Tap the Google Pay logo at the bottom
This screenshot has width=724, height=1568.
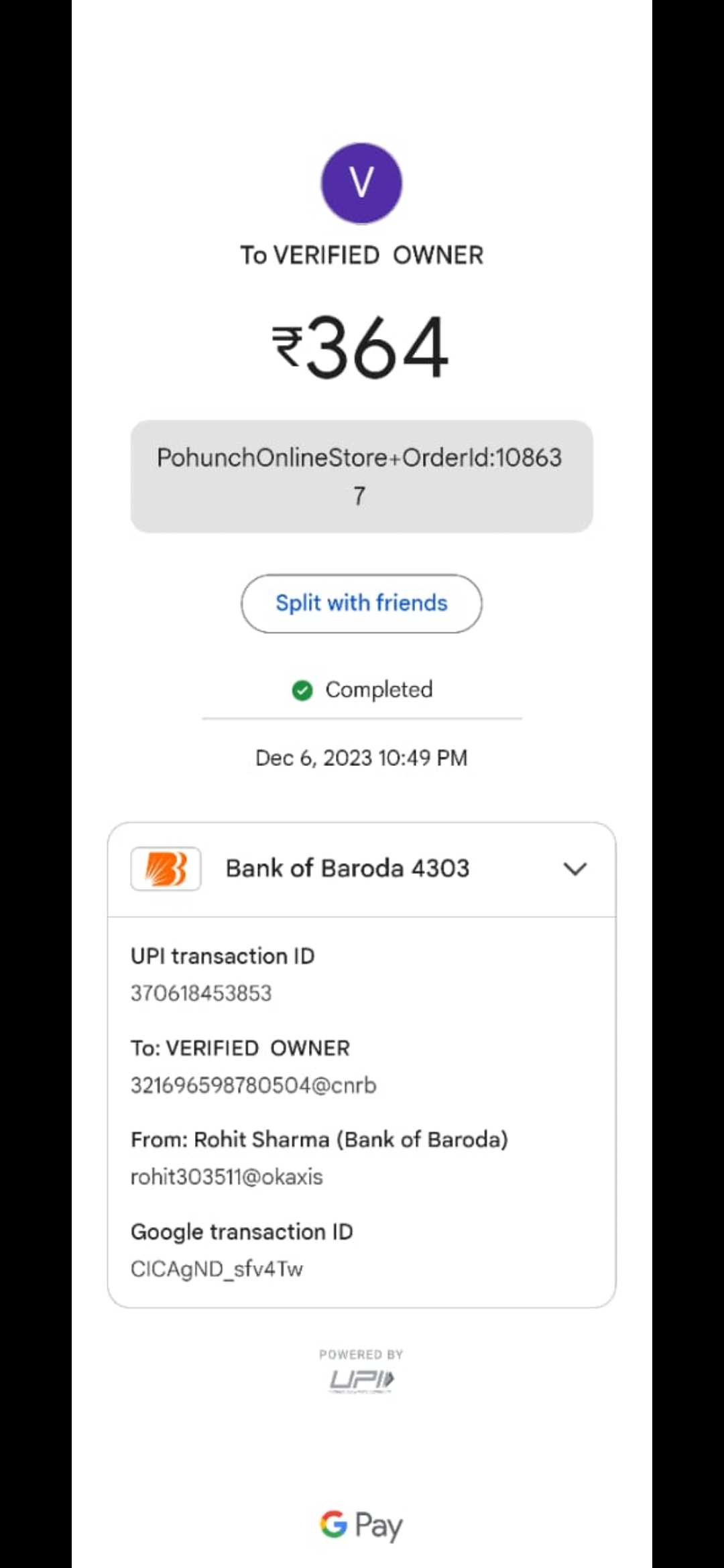pos(361,1525)
